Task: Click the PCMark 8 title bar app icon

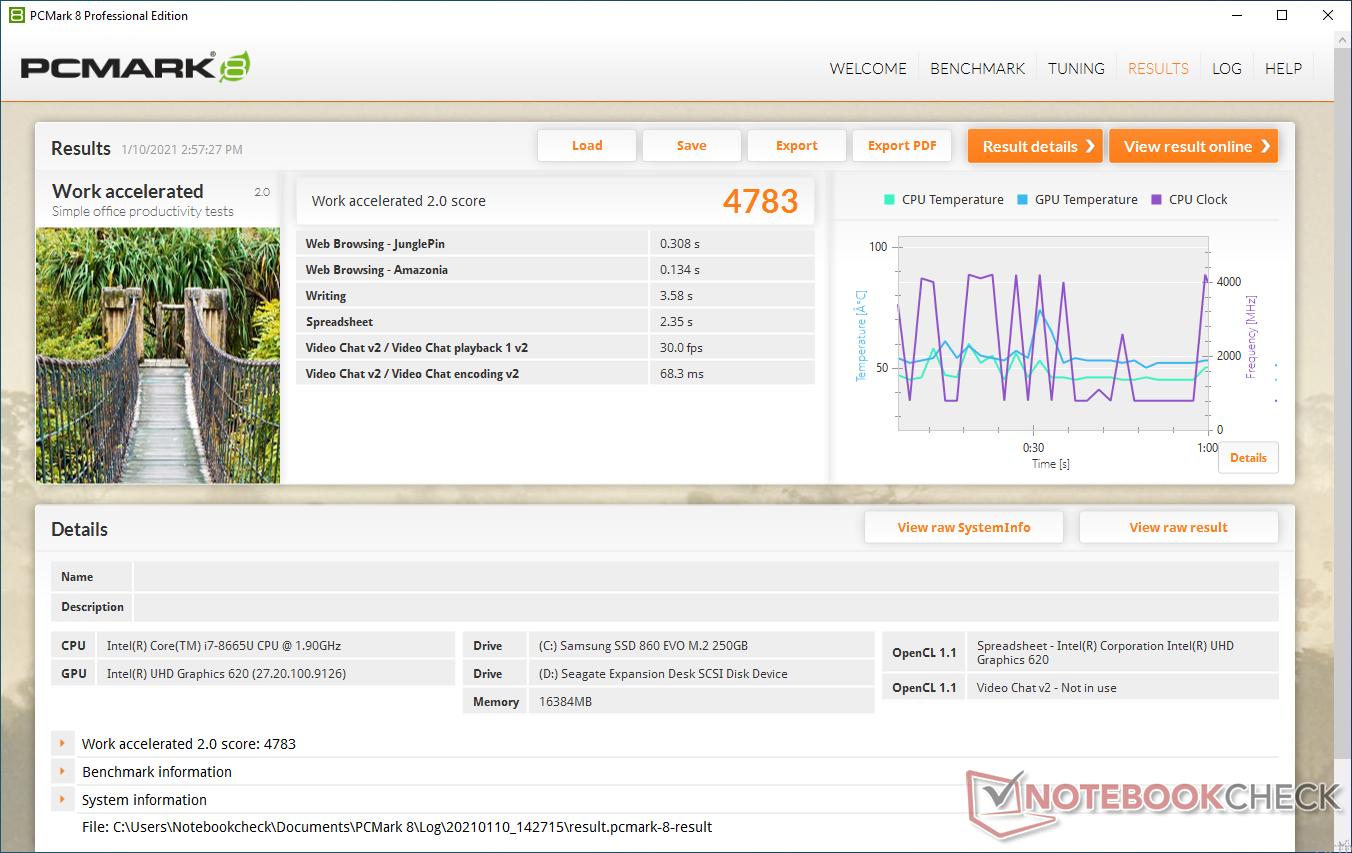Action: (x=16, y=15)
